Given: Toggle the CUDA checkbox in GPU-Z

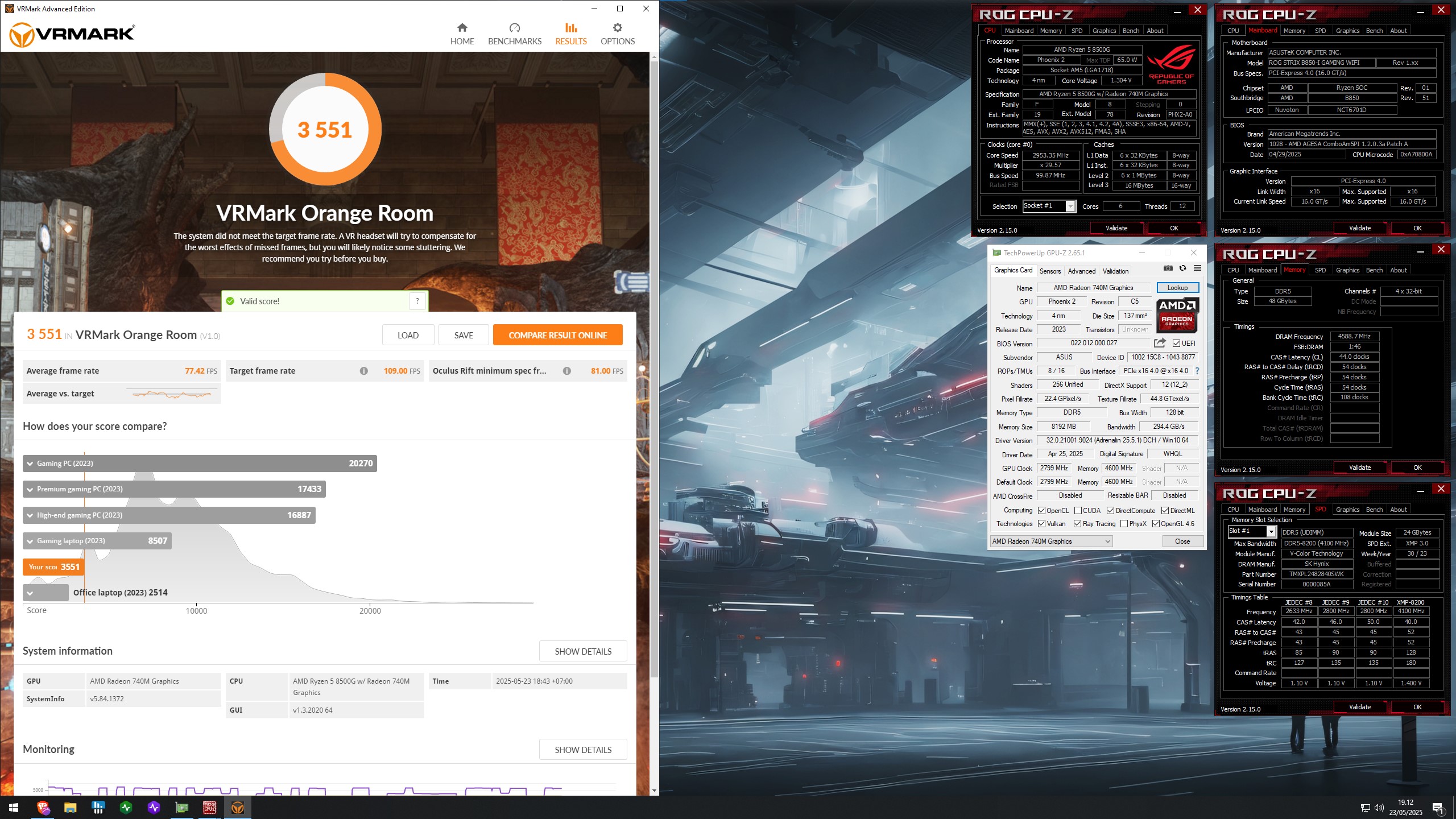Looking at the screenshot, I should tap(1078, 510).
